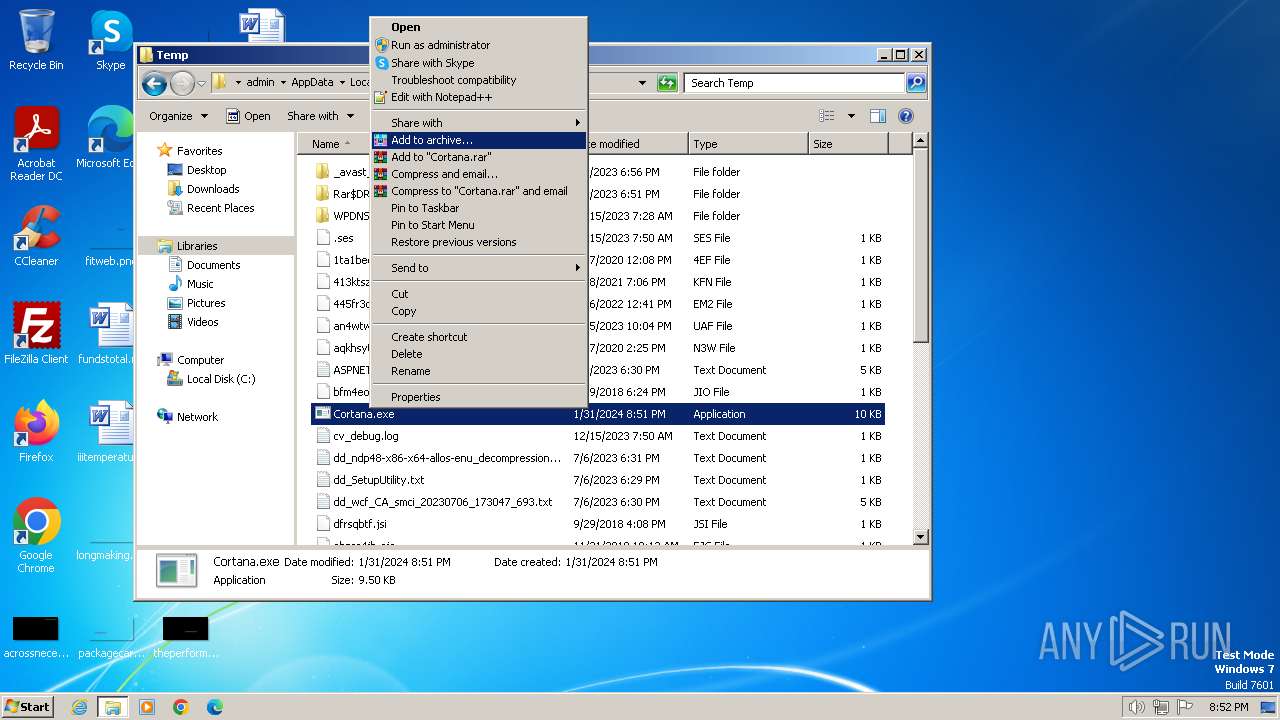This screenshot has height=720, width=1280.
Task: Open the address bar history dropdown
Action: pyautogui.click(x=642, y=83)
